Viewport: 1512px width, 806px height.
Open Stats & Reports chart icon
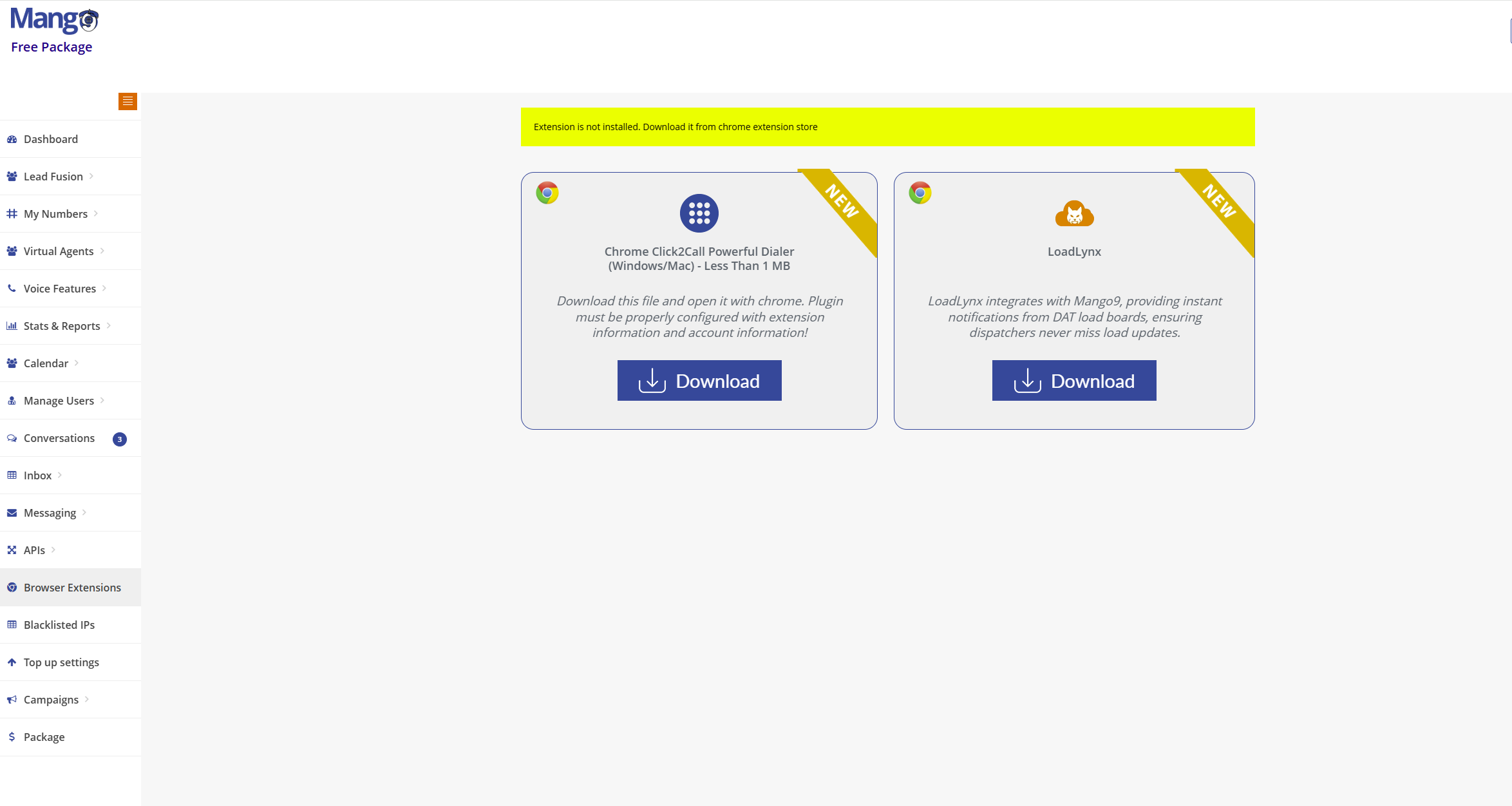pyautogui.click(x=12, y=325)
